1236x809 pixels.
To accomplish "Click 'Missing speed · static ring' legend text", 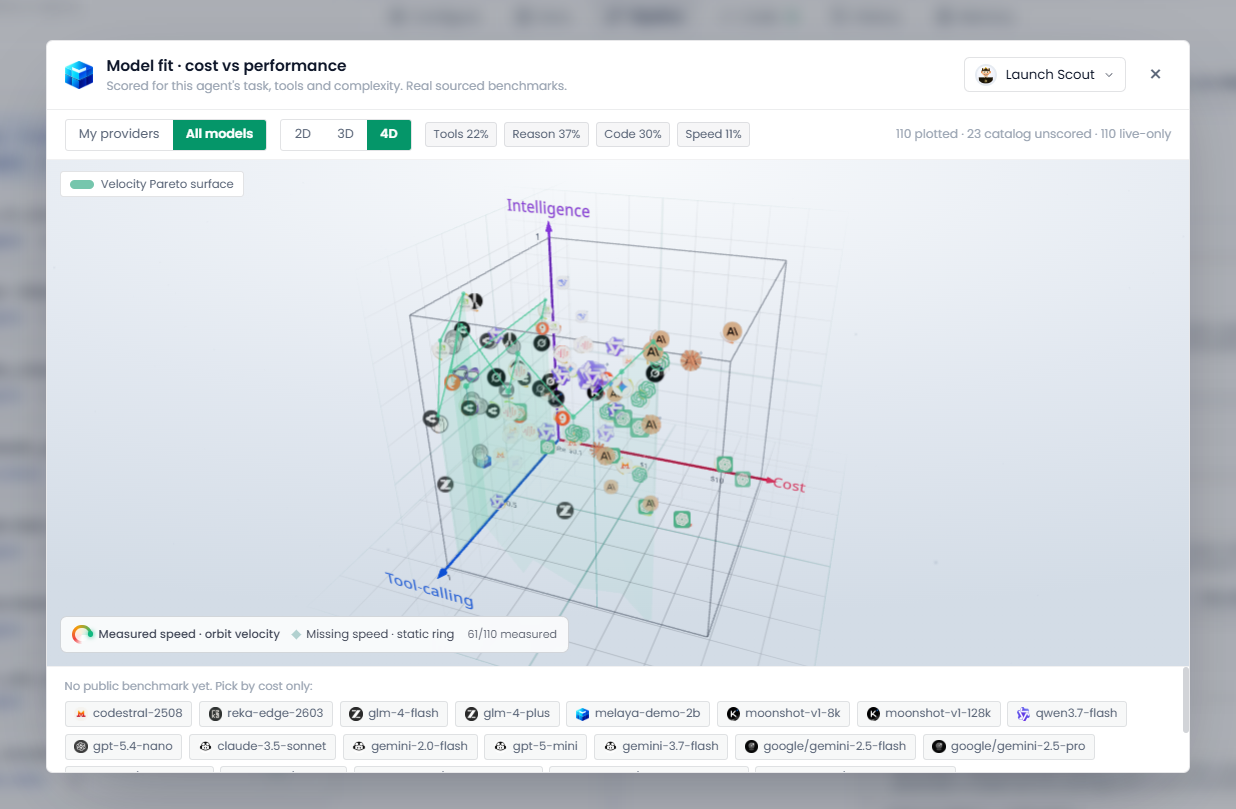I will pos(380,634).
